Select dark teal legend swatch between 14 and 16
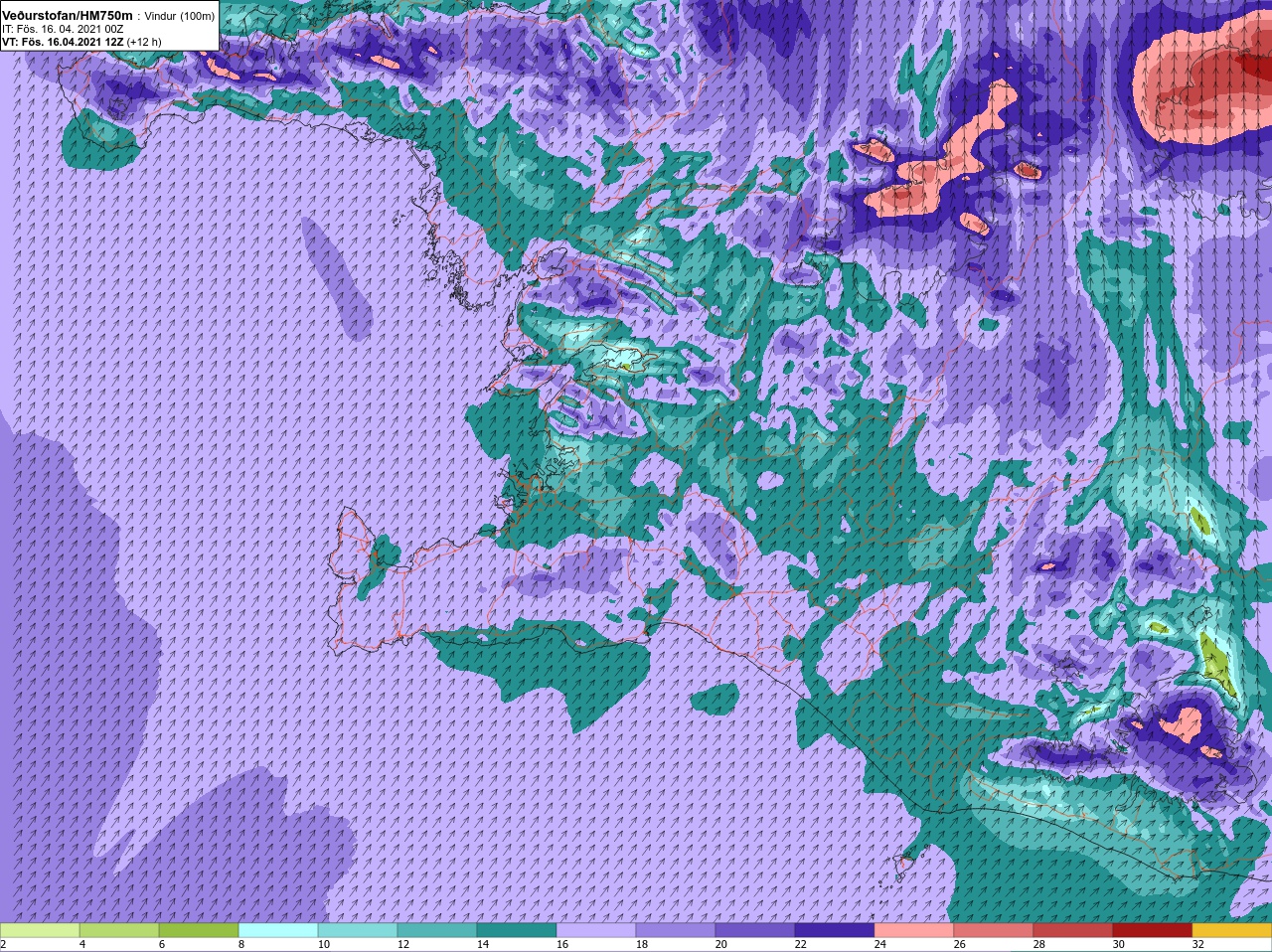The image size is (1272, 952). (x=517, y=930)
